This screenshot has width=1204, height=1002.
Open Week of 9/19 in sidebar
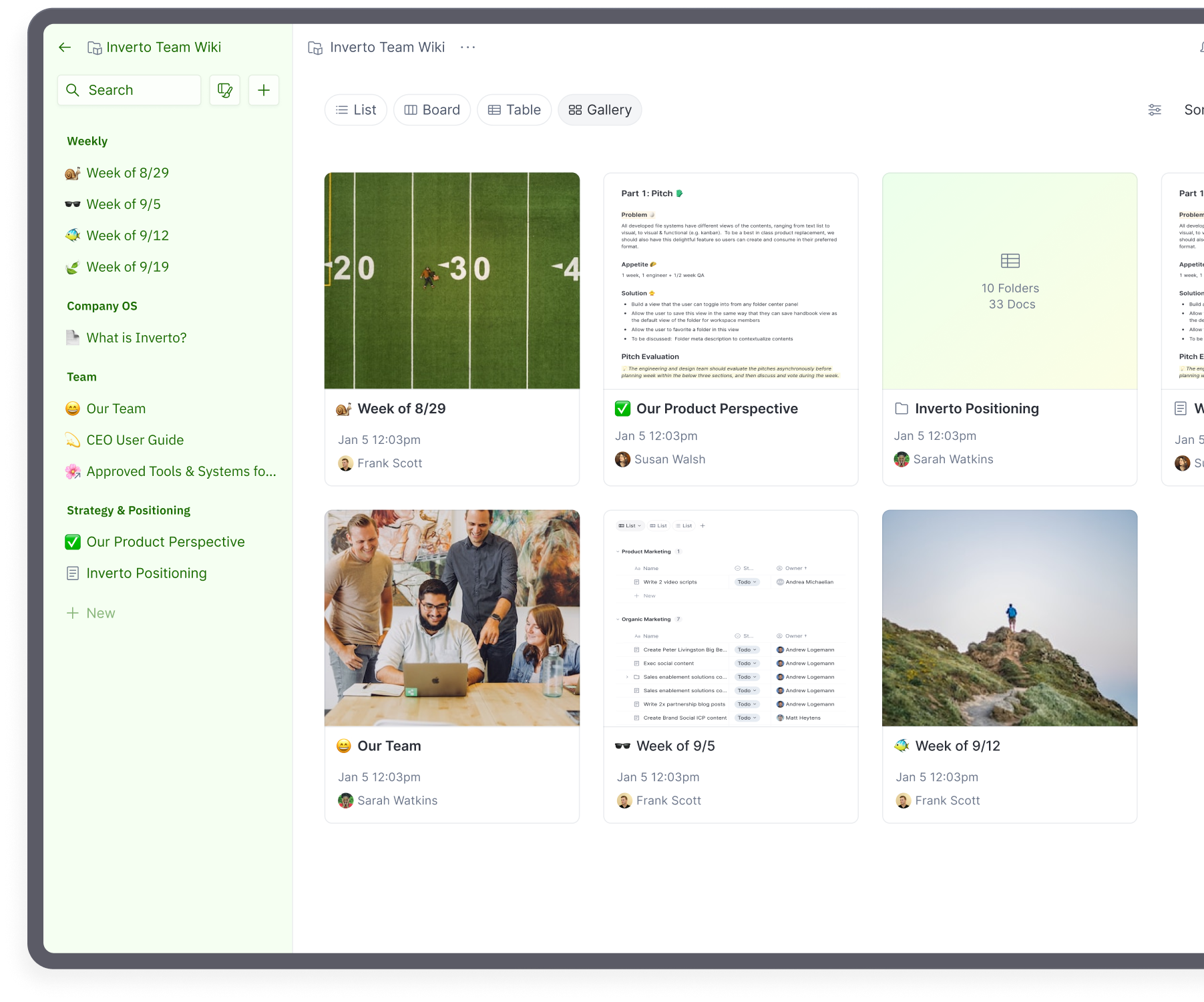(x=128, y=267)
